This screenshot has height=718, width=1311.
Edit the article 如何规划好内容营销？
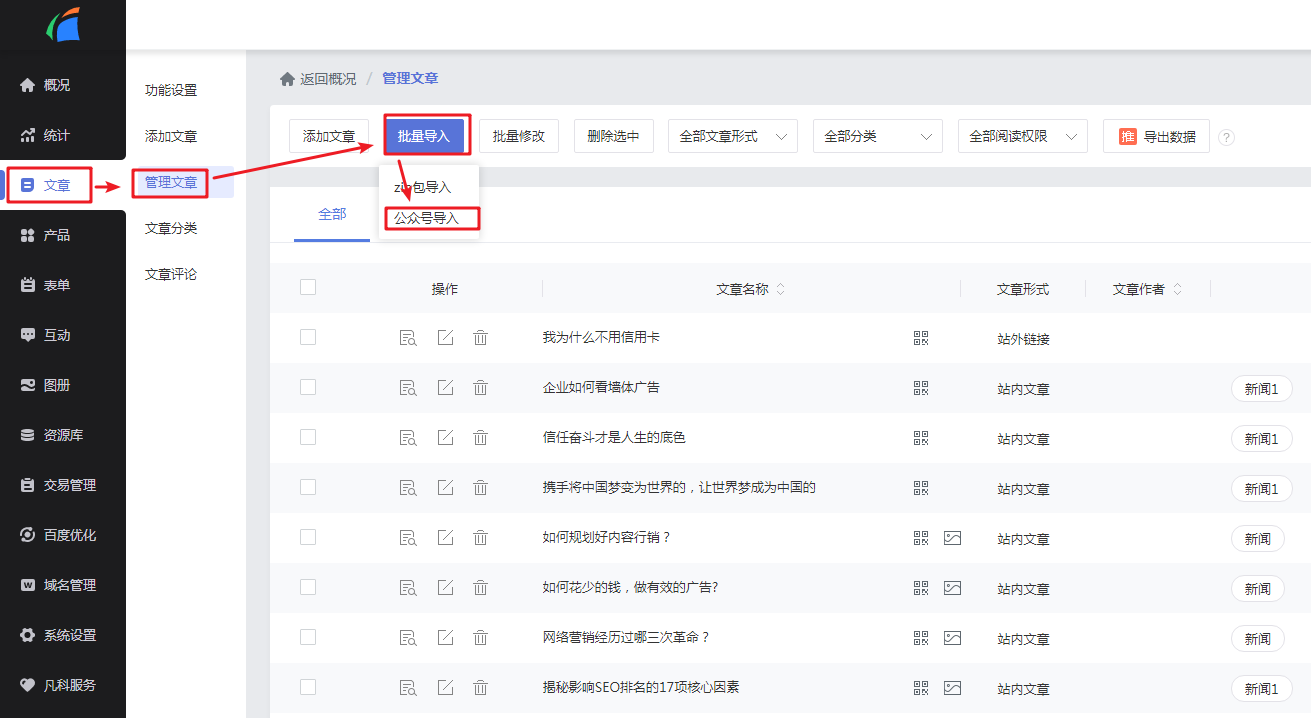(445, 538)
